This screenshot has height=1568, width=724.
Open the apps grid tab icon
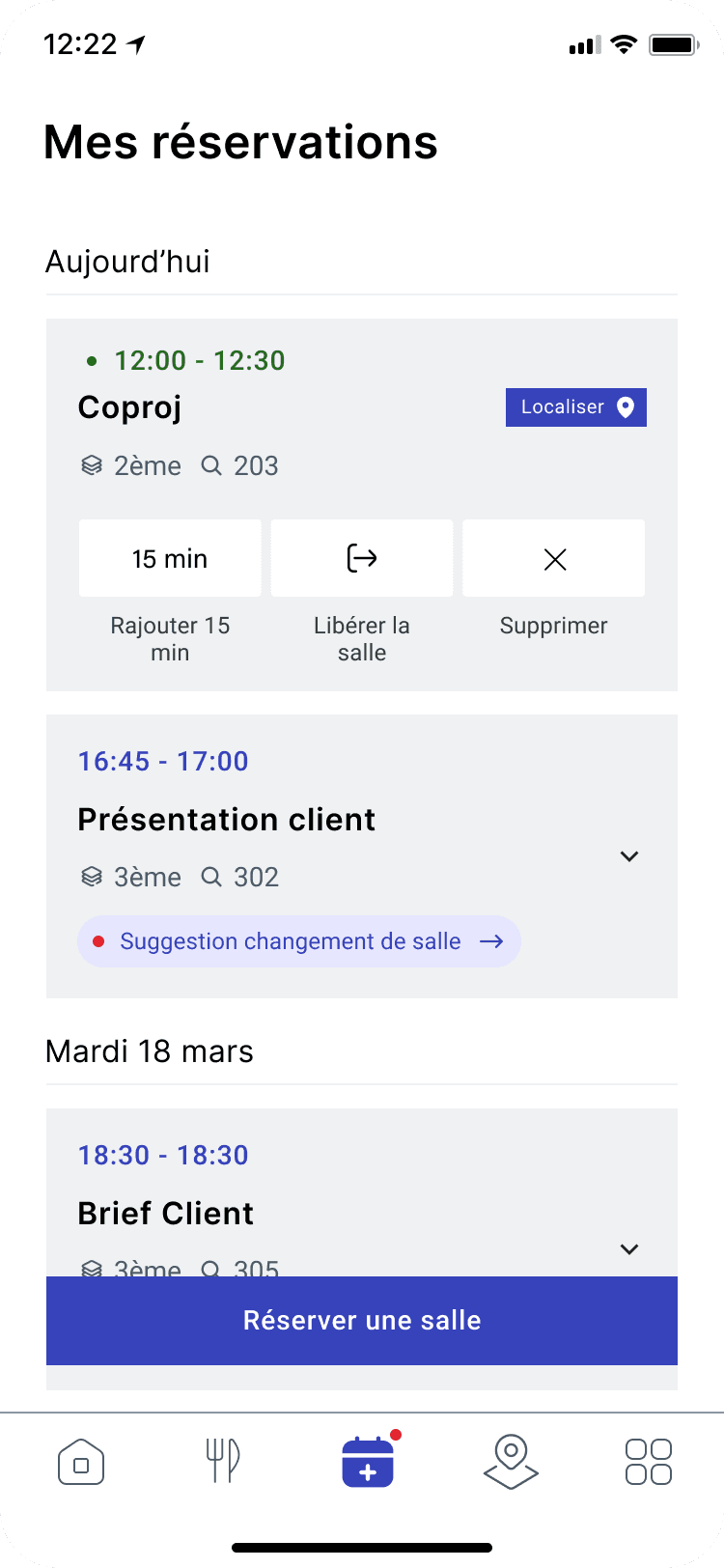649,1462
